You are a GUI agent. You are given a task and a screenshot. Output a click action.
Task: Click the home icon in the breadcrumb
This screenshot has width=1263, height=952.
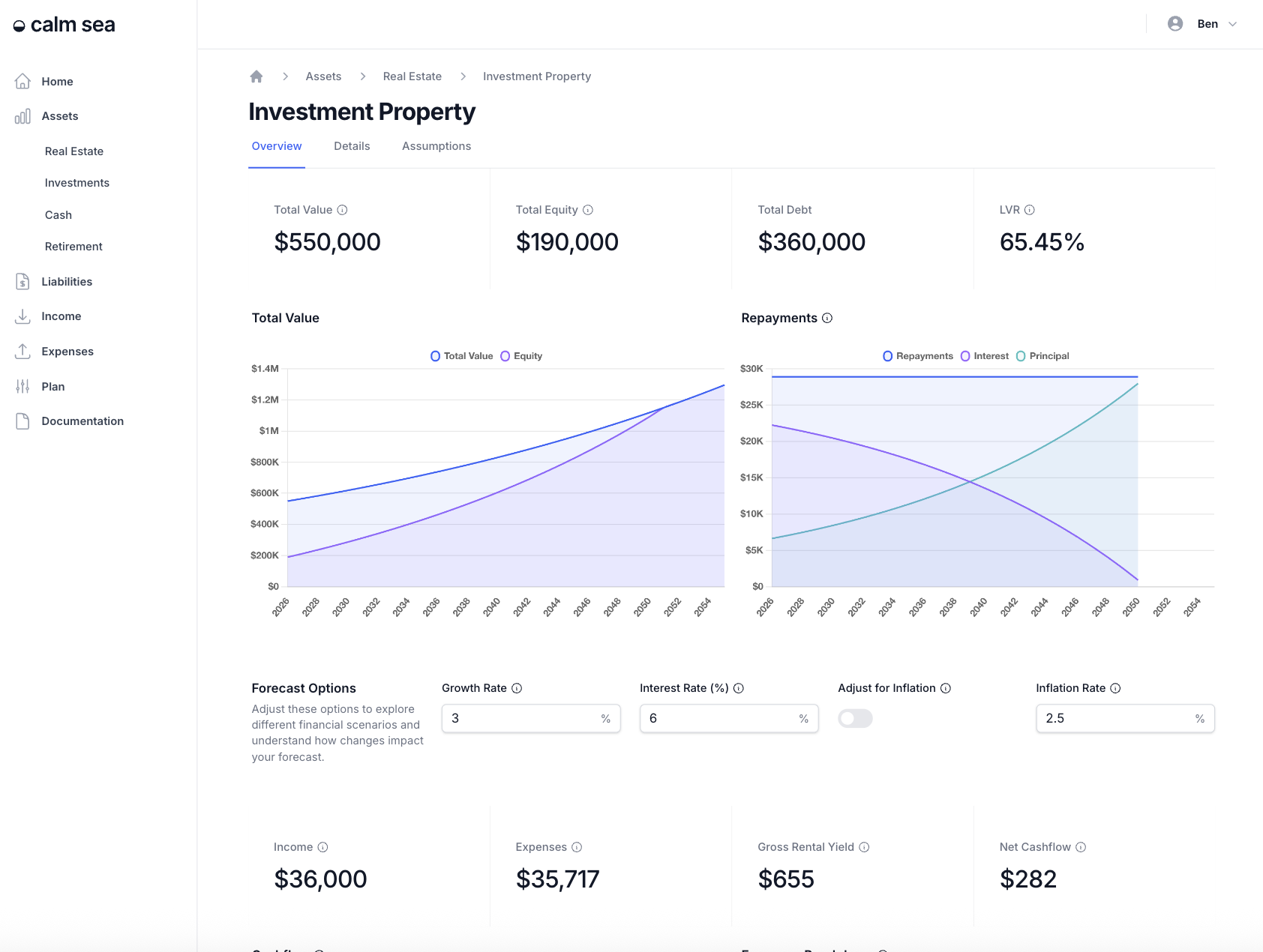coord(256,76)
